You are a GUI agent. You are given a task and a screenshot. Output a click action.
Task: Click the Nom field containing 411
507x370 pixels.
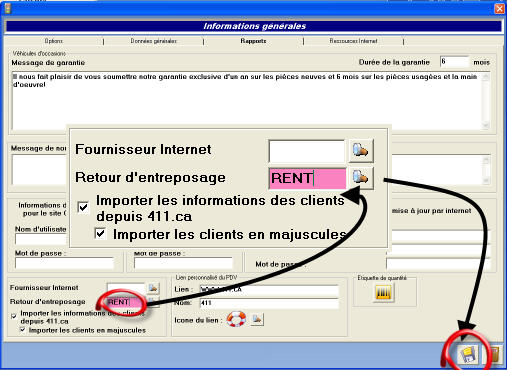(x=269, y=303)
